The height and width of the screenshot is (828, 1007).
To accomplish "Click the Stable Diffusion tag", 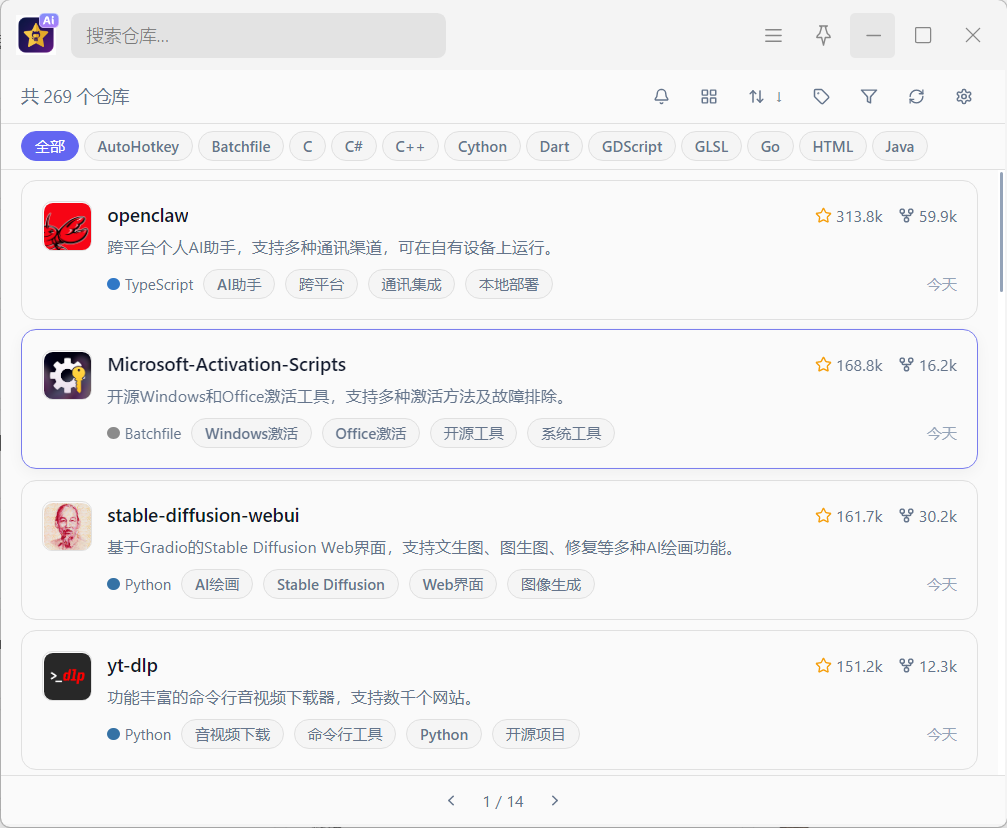I will pos(330,585).
